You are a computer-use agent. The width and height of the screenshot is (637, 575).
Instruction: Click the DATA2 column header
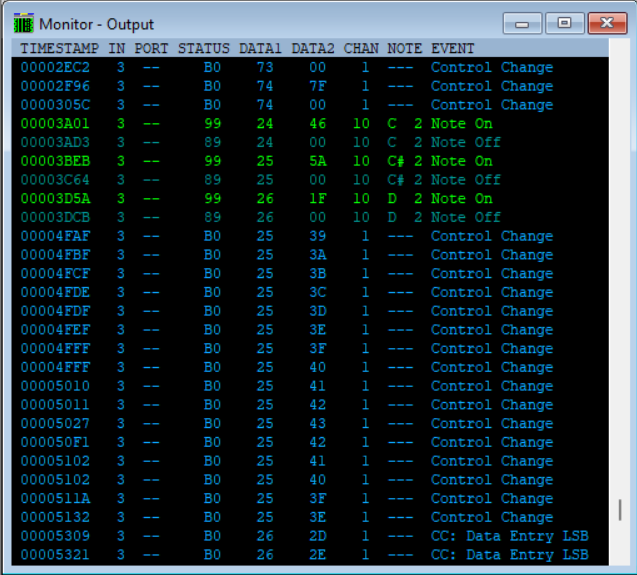[313, 48]
